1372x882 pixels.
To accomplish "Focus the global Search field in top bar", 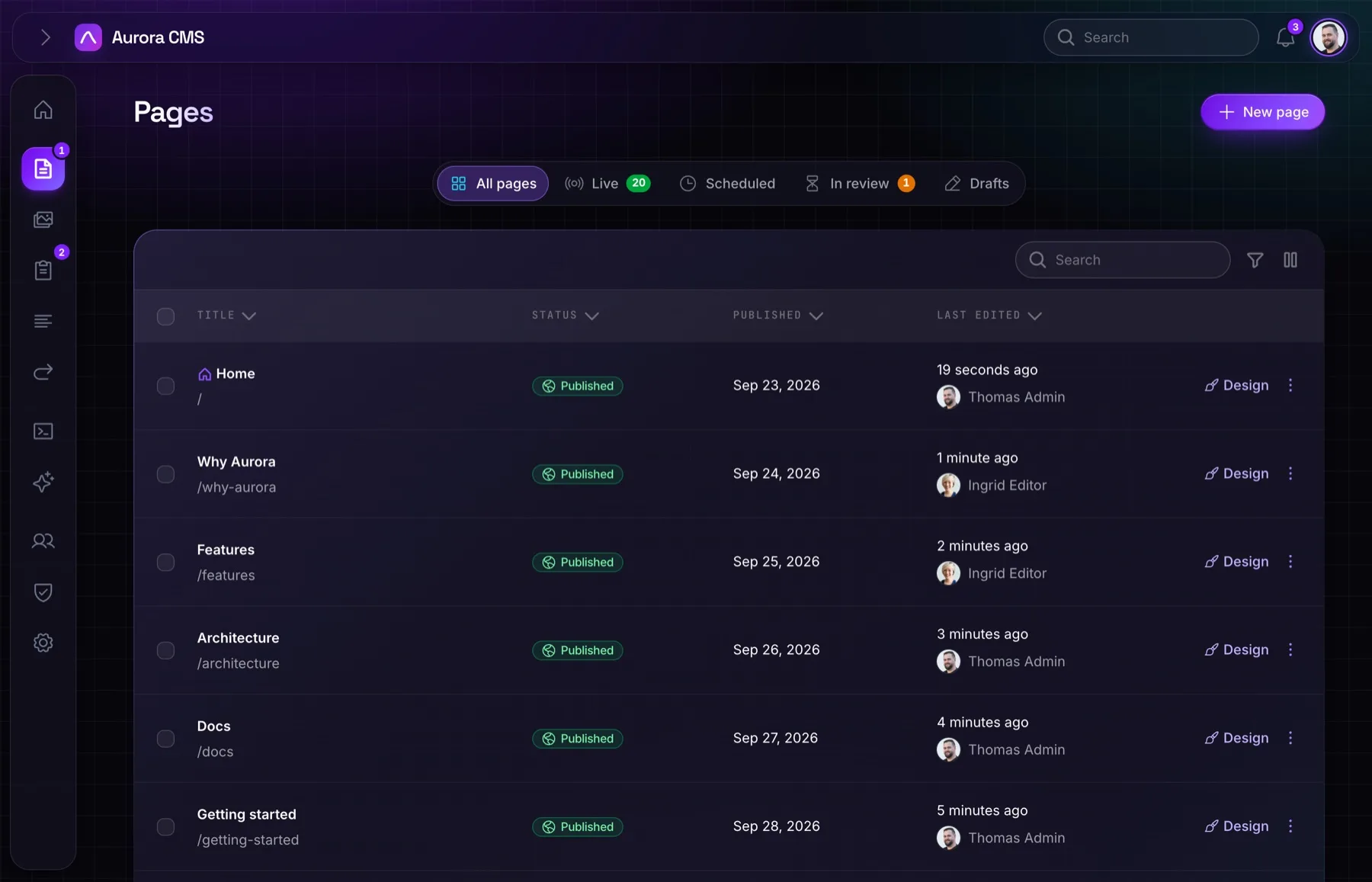I will [1151, 37].
